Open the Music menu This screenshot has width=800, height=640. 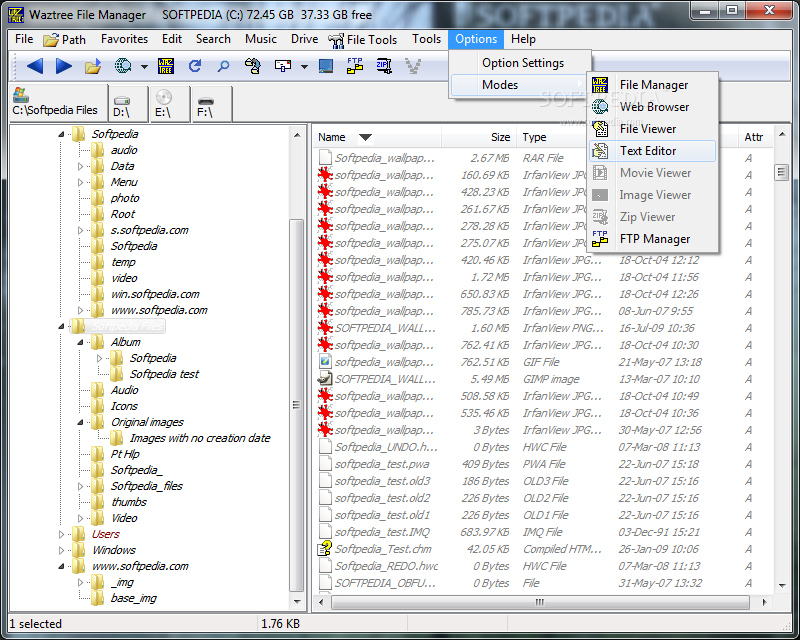(261, 39)
